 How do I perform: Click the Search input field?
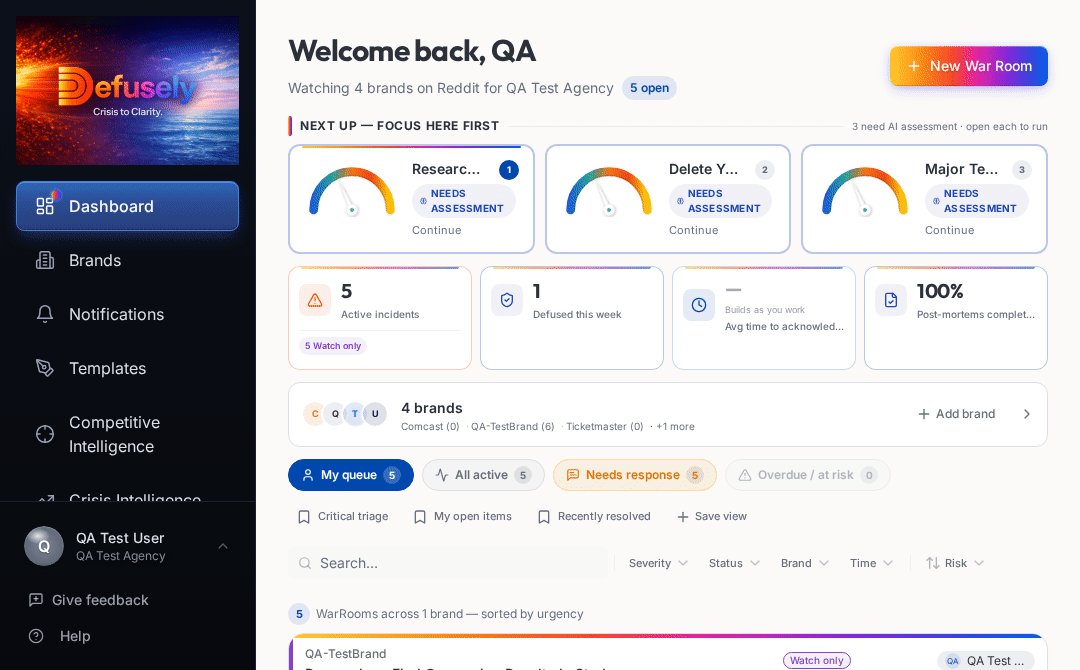click(x=448, y=563)
